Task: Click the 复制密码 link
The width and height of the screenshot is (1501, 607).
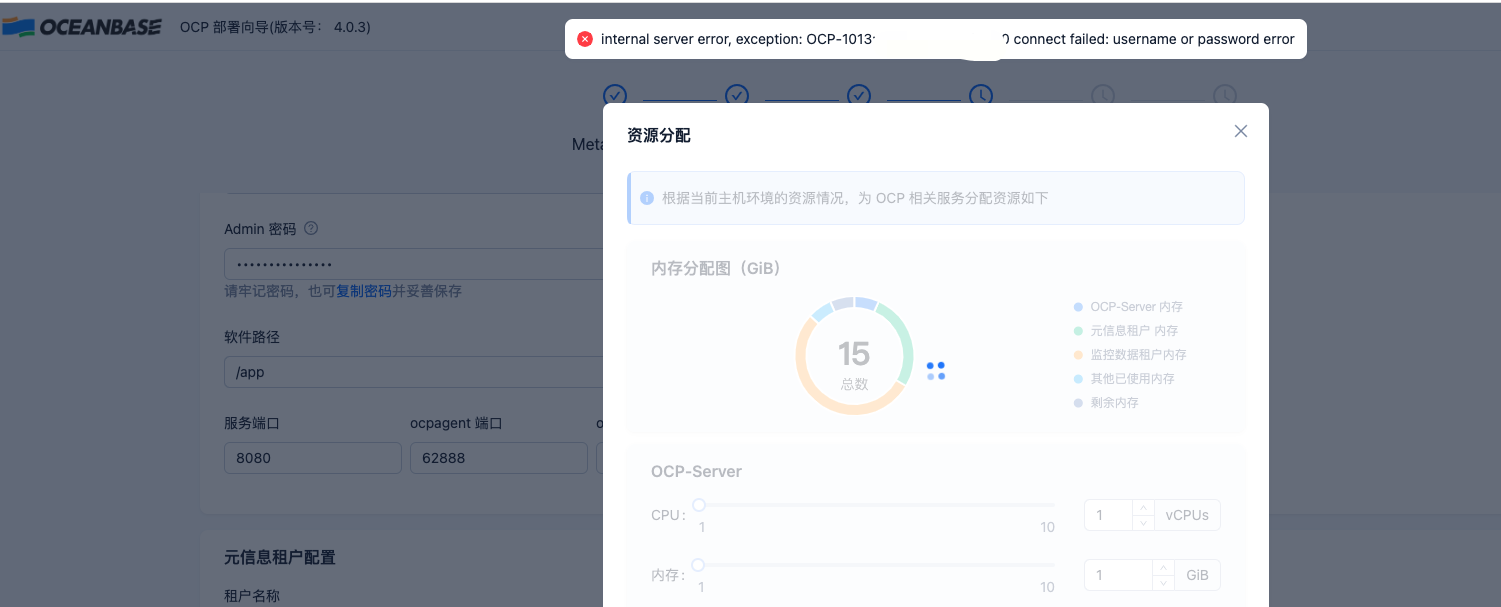Action: coord(364,291)
